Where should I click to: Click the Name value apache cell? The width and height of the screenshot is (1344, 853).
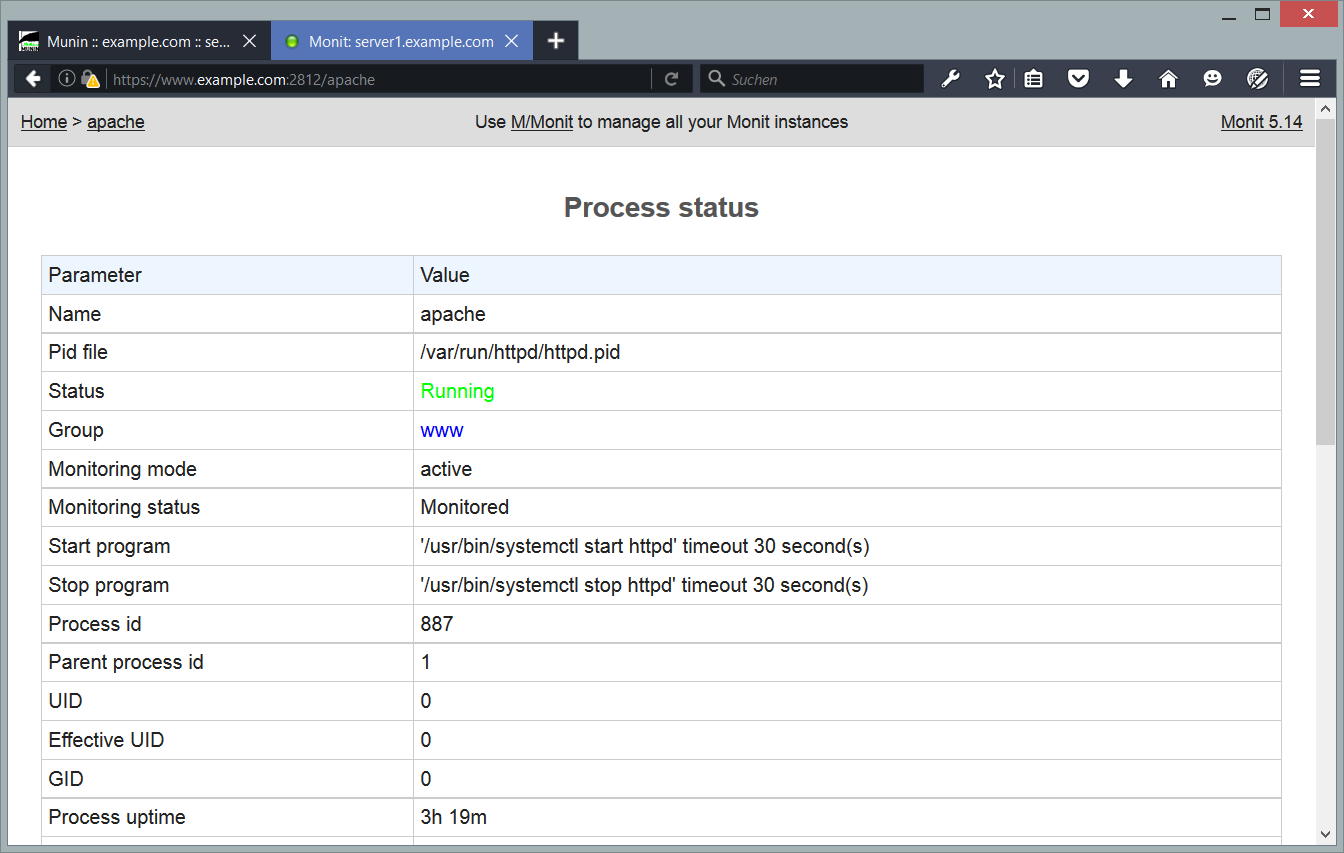pyautogui.click(x=847, y=314)
